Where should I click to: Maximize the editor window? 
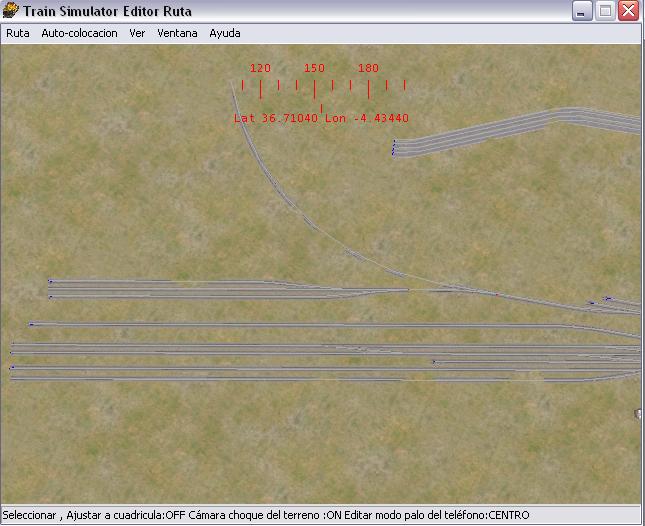[605, 11]
